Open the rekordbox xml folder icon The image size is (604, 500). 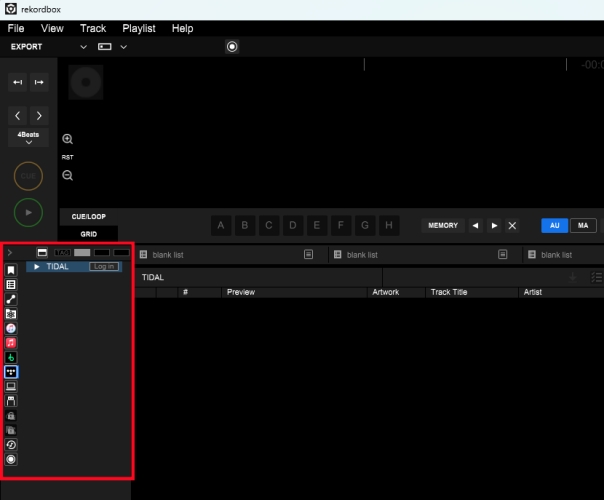point(11,314)
